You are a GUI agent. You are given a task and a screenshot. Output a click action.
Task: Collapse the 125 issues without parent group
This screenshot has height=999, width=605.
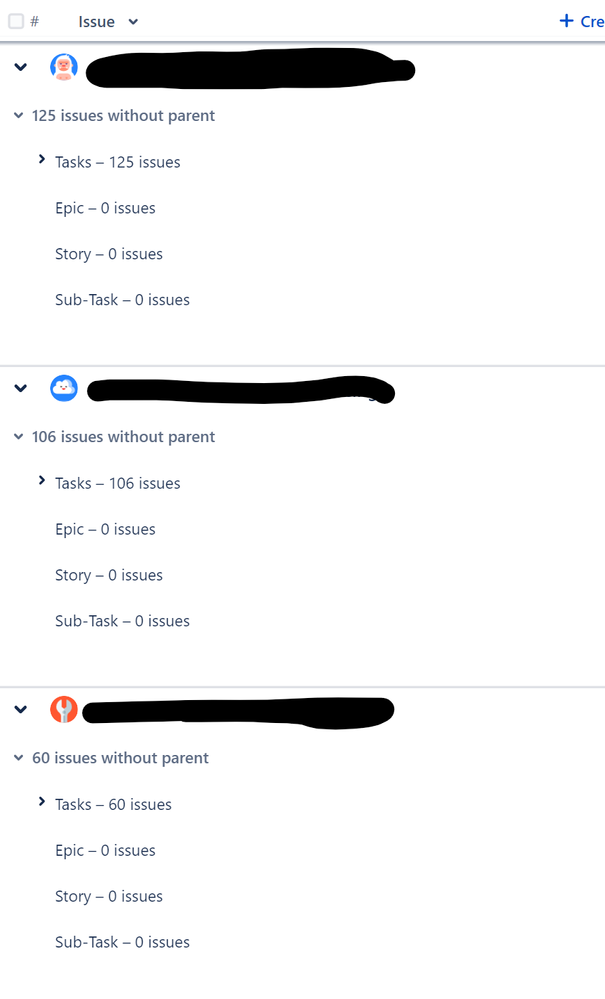(18, 115)
